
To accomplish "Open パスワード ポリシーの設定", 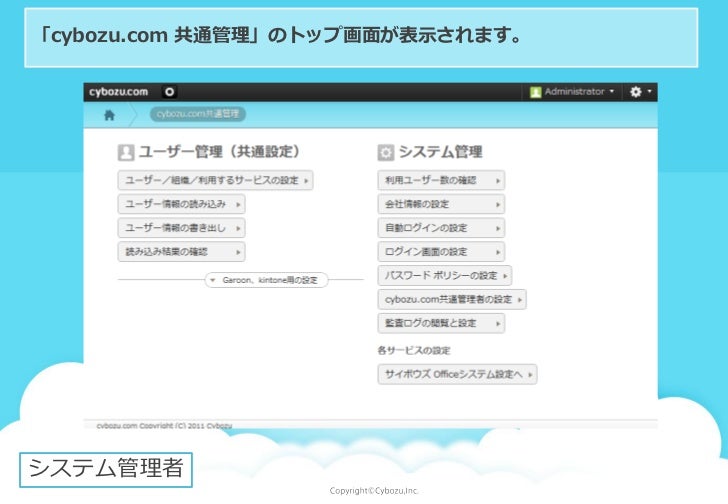I will pos(445,276).
